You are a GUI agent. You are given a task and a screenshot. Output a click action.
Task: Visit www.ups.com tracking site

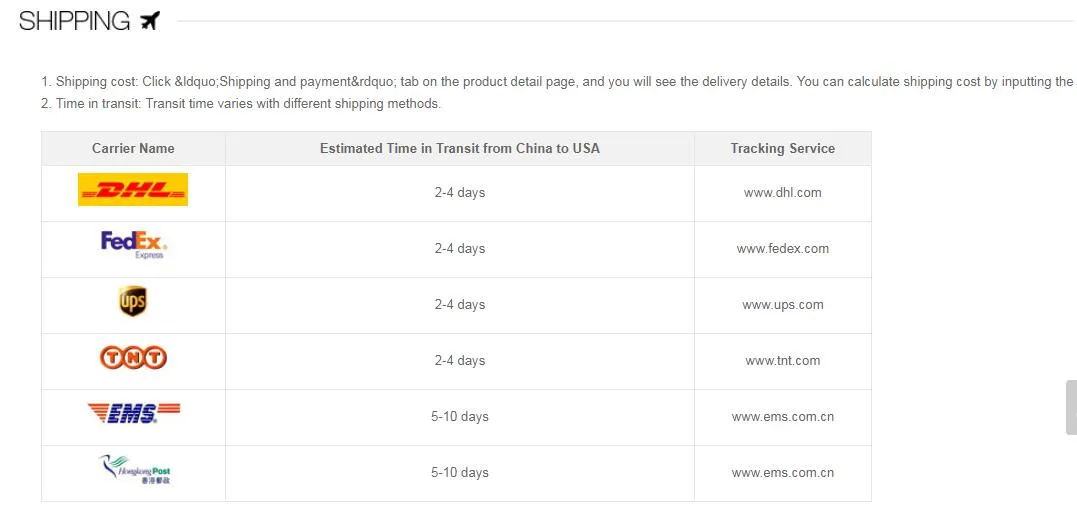tap(782, 305)
